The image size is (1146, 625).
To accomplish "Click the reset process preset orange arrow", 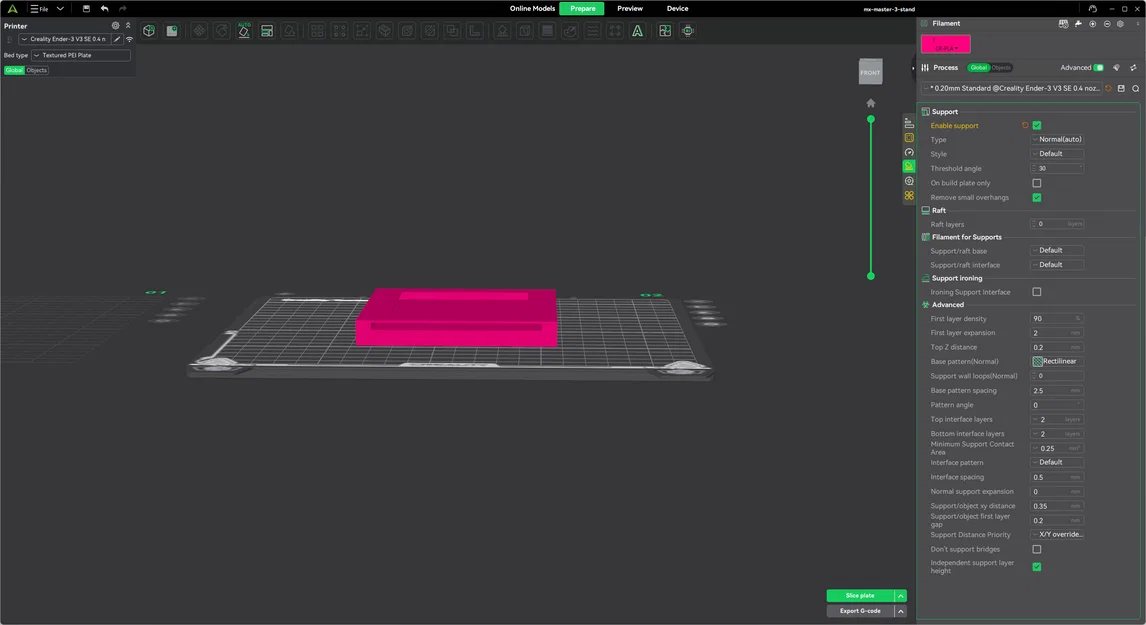I will 1109,88.
